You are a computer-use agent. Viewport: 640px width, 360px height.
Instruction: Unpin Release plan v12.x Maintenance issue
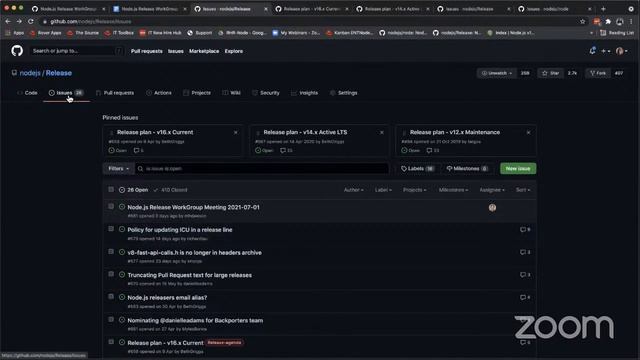(x=528, y=132)
